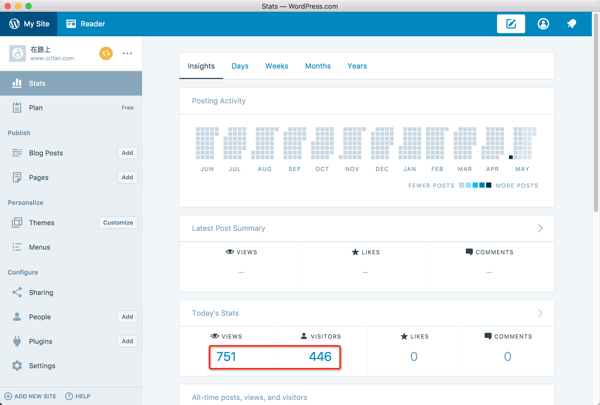The image size is (600, 405).
Task: Click Add next to People
Action: coord(127,317)
